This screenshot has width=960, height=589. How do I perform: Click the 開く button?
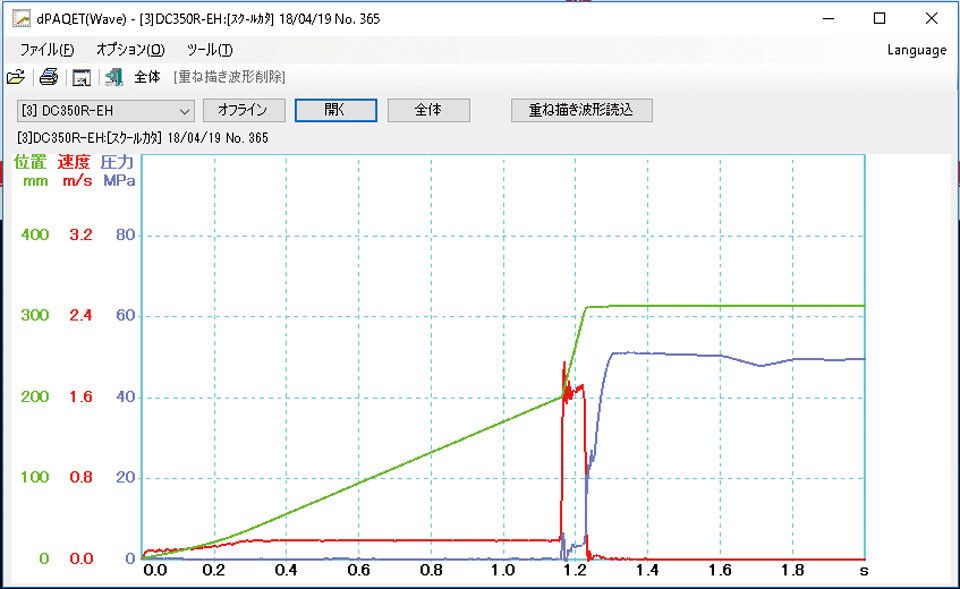tap(336, 110)
